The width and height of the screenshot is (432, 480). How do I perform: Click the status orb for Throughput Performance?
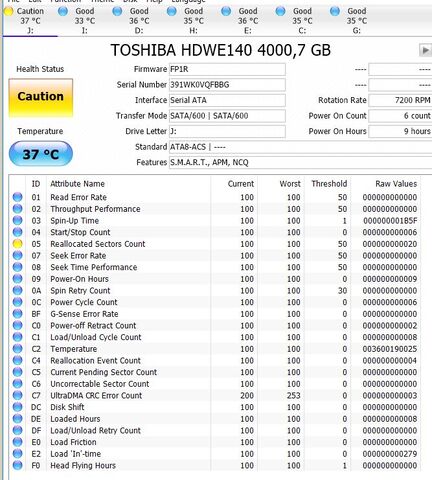(17, 209)
